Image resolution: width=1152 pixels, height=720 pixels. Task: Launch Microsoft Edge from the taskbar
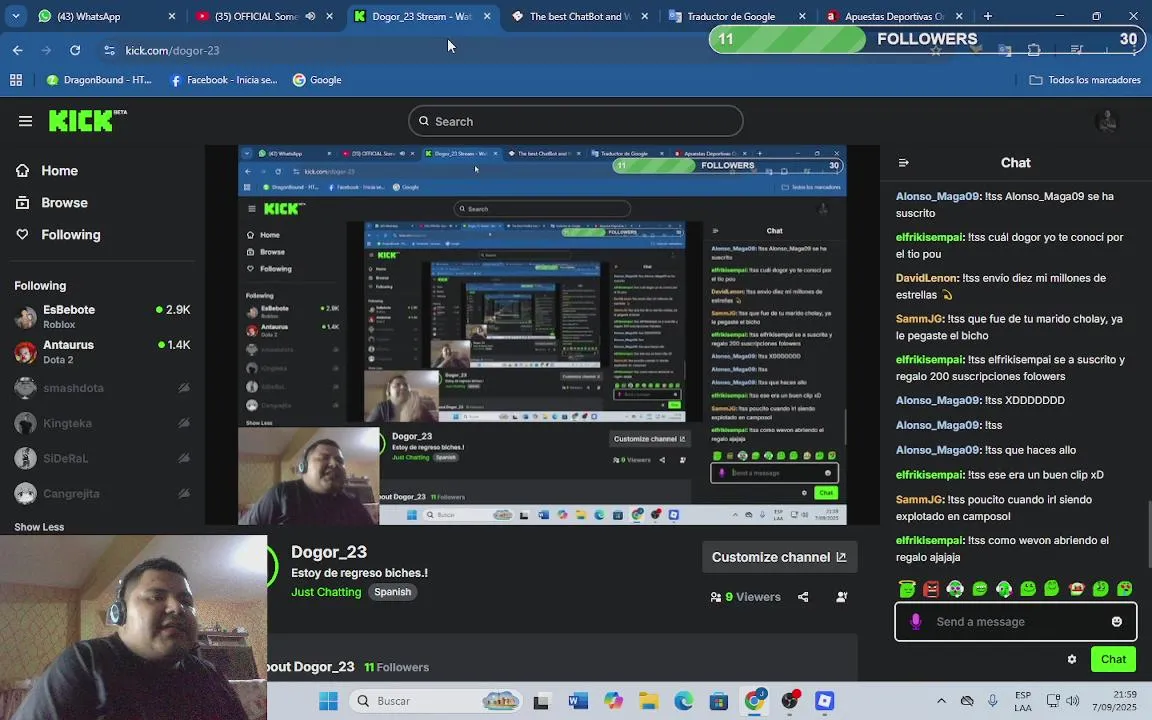coord(684,701)
